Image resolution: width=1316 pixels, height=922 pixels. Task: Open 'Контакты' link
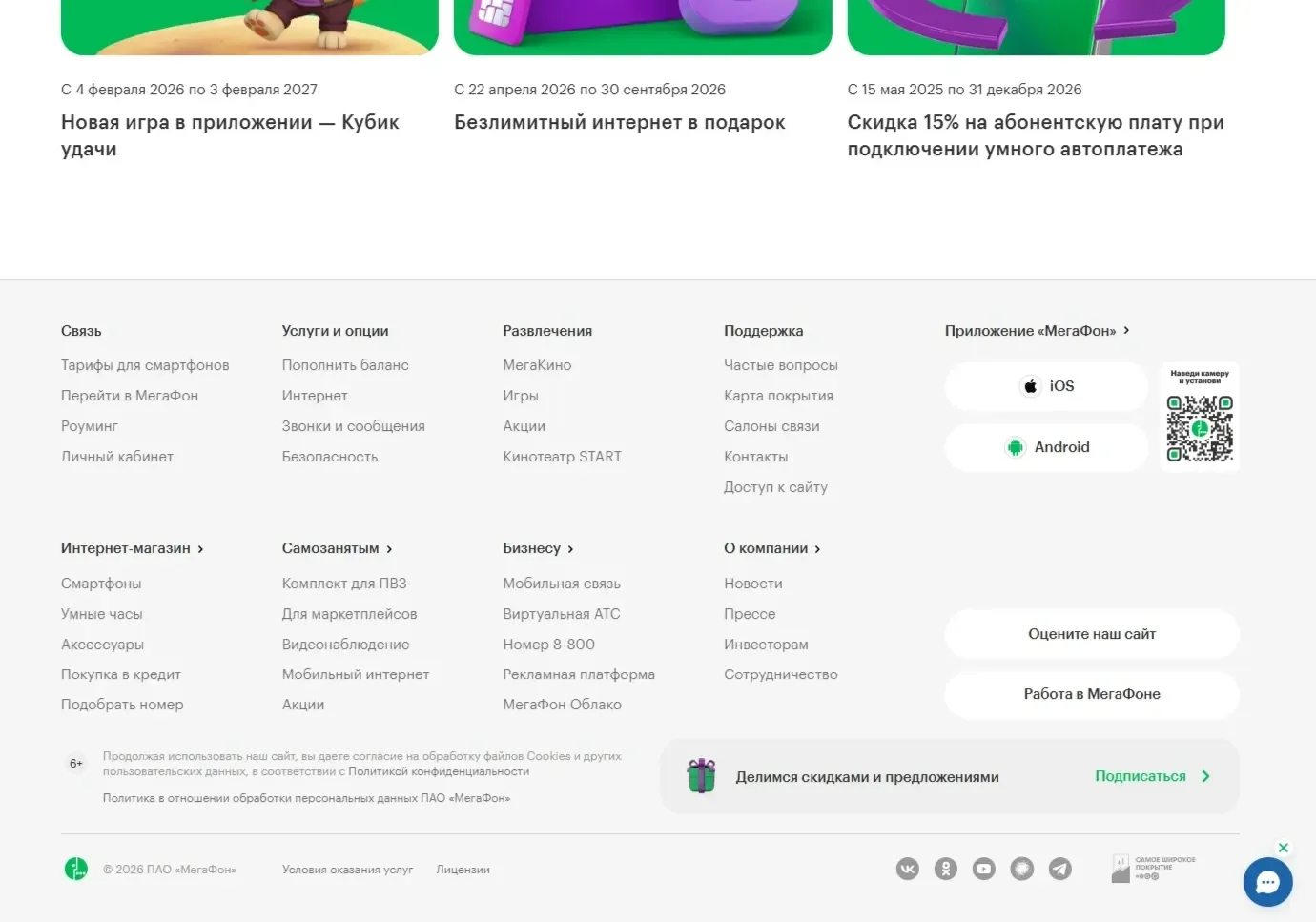pyautogui.click(x=756, y=457)
